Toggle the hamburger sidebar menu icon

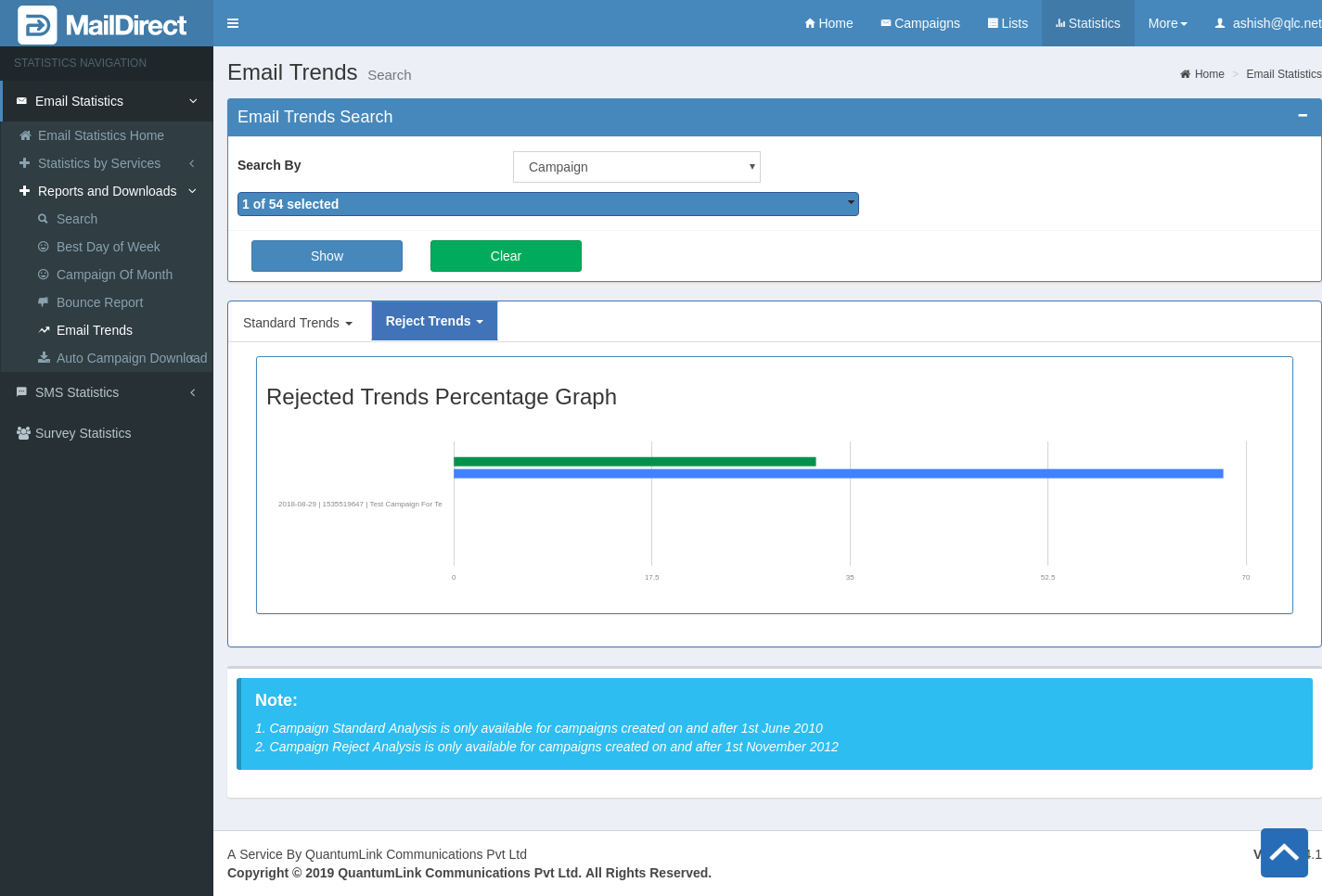point(233,23)
